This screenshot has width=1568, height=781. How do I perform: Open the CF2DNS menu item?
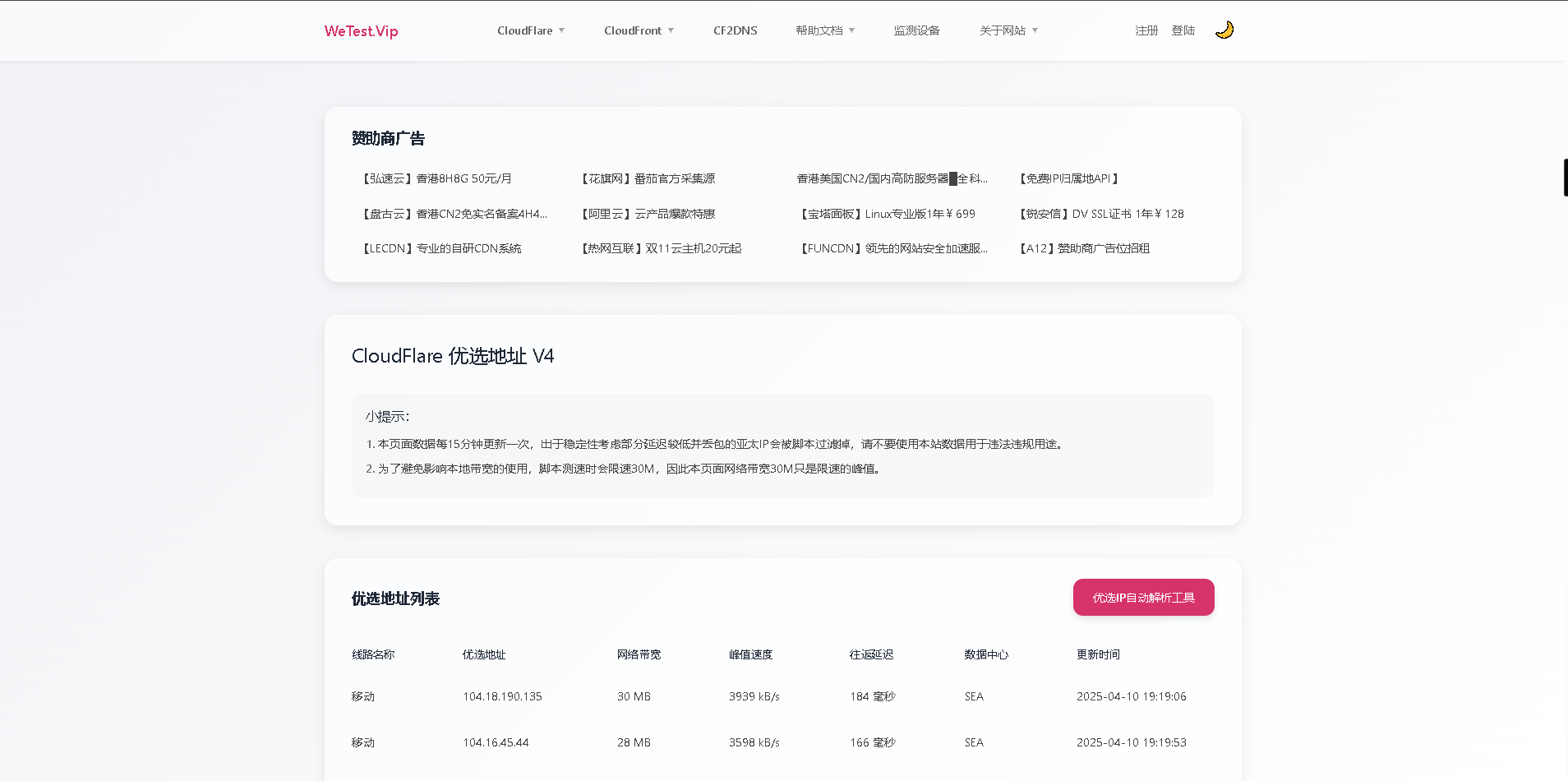(x=736, y=30)
